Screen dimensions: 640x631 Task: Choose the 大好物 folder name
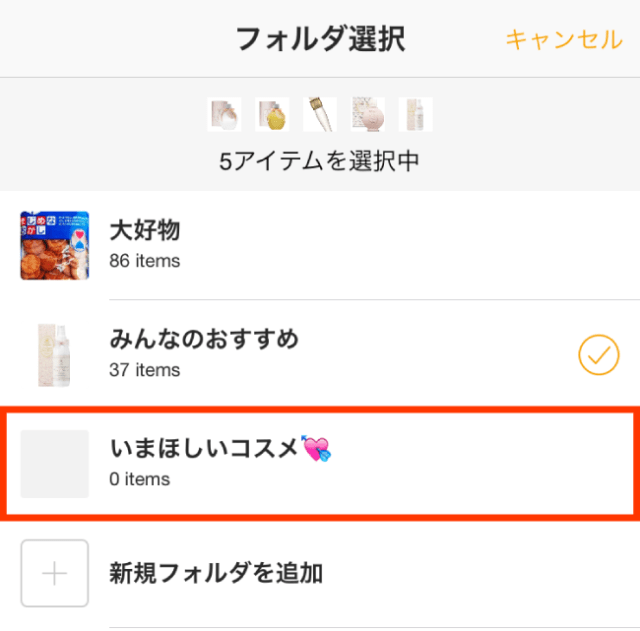pyautogui.click(x=145, y=231)
